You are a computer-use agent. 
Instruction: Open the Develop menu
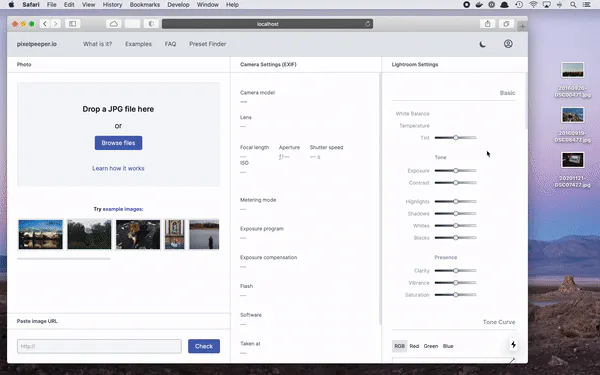pos(178,5)
